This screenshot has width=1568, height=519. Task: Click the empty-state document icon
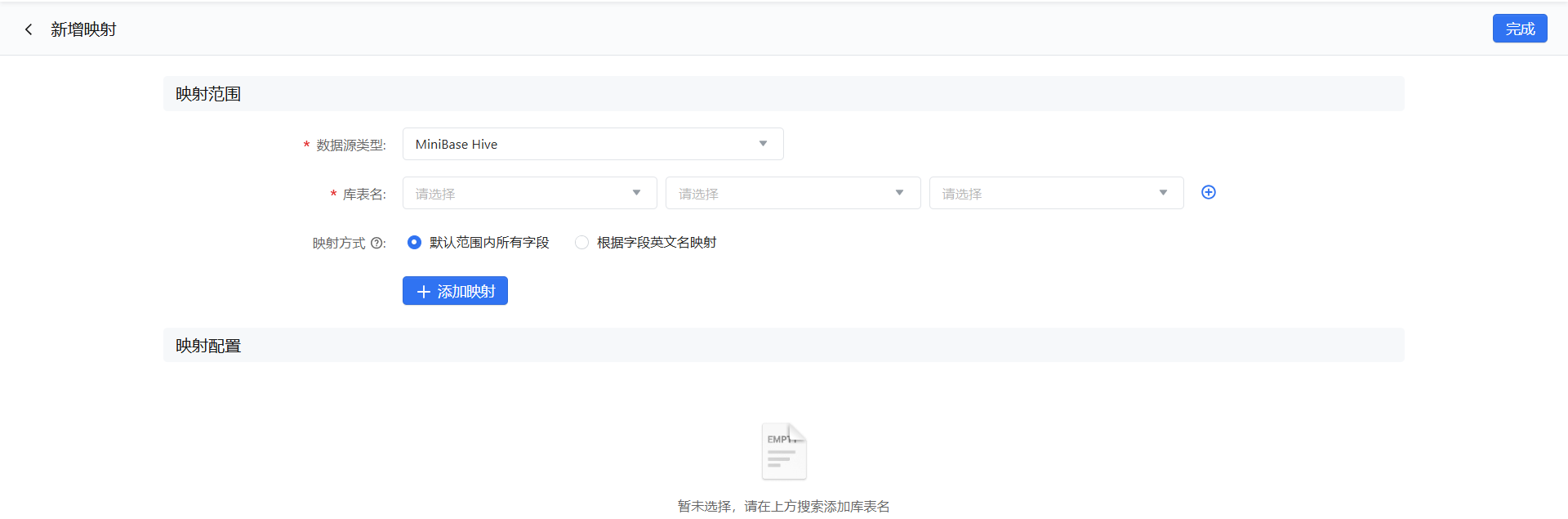click(x=784, y=451)
